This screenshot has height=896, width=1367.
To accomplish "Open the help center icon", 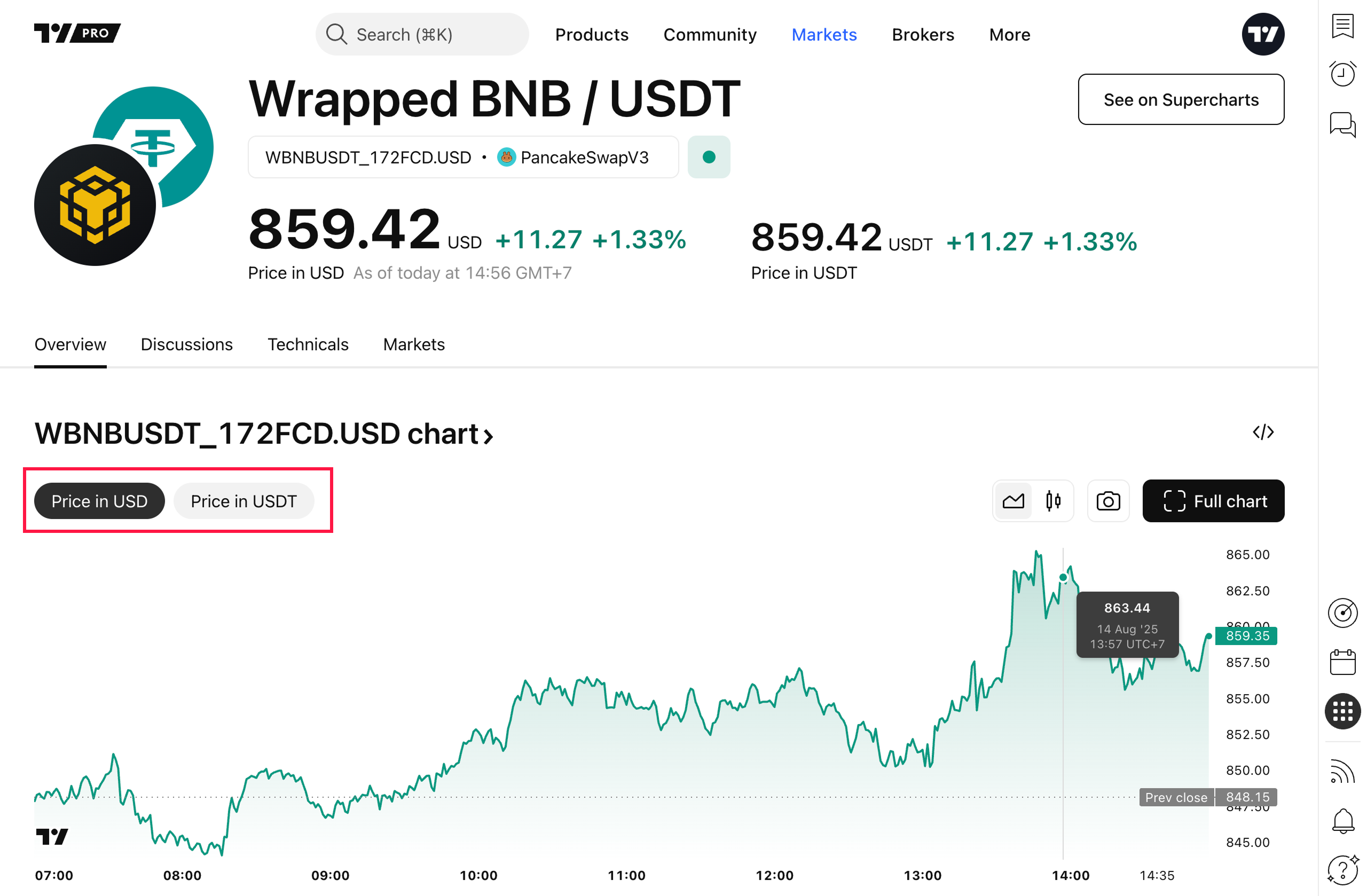I will click(1342, 870).
